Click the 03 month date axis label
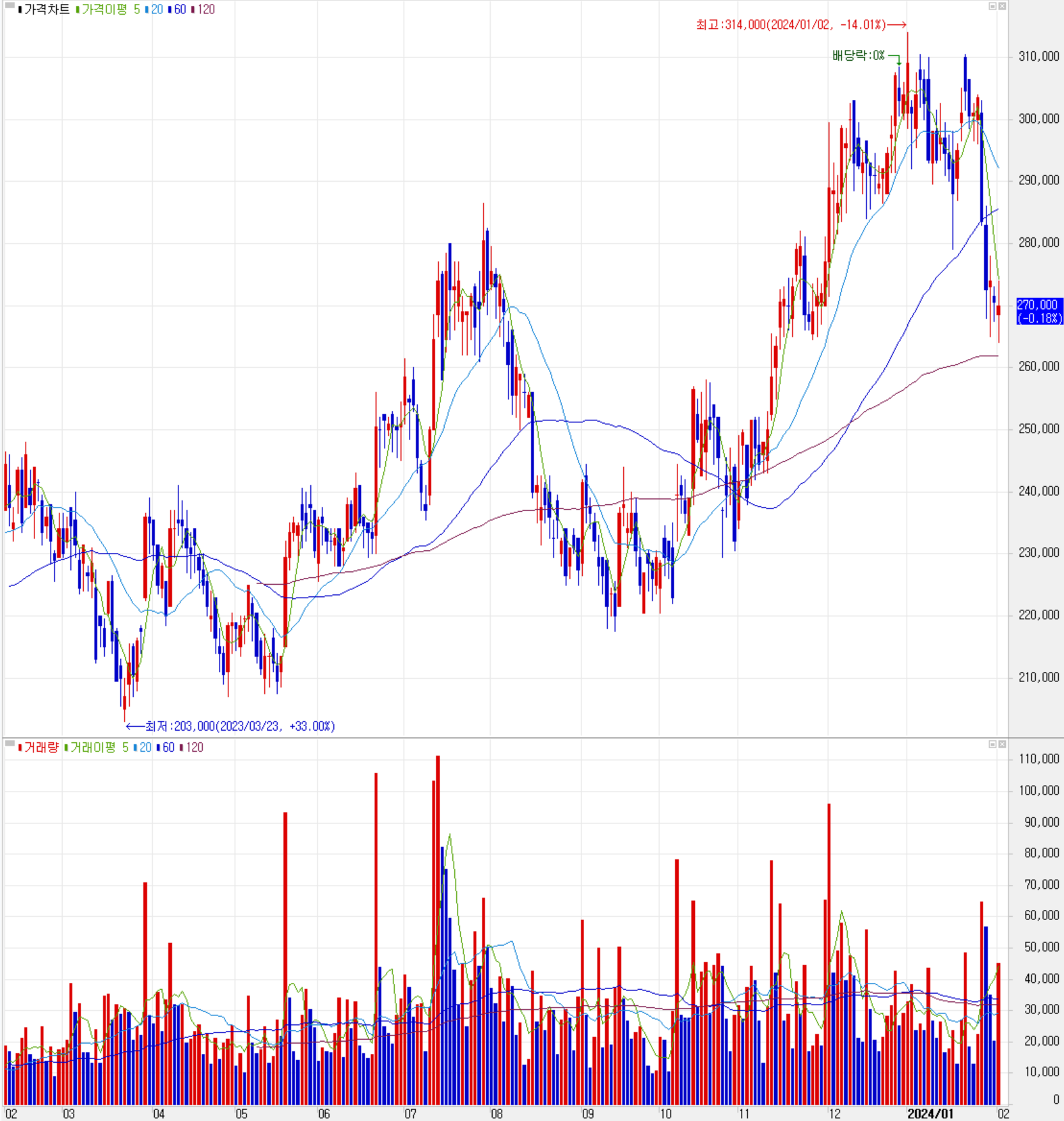Viewport: 1064px width, 1121px height. (x=68, y=1114)
